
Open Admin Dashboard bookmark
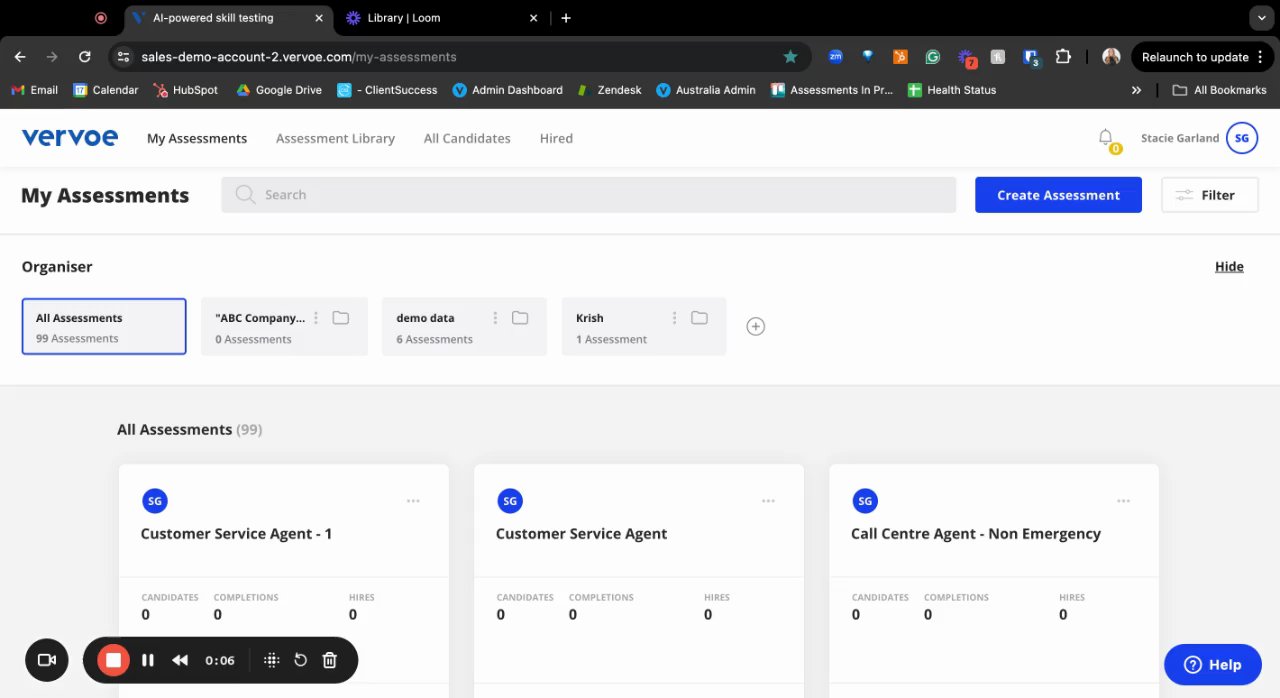click(x=507, y=90)
